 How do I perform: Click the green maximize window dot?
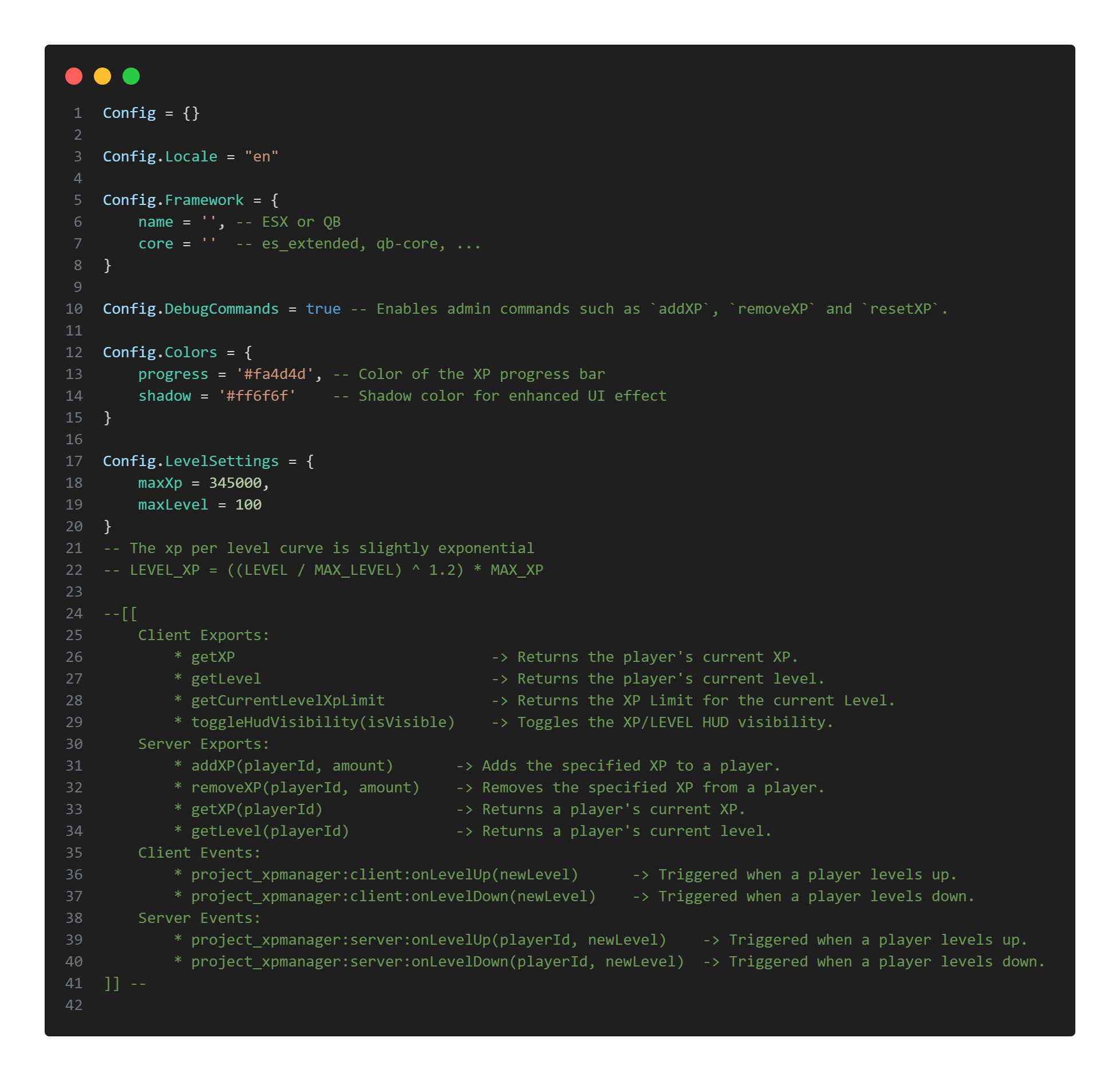coord(131,76)
